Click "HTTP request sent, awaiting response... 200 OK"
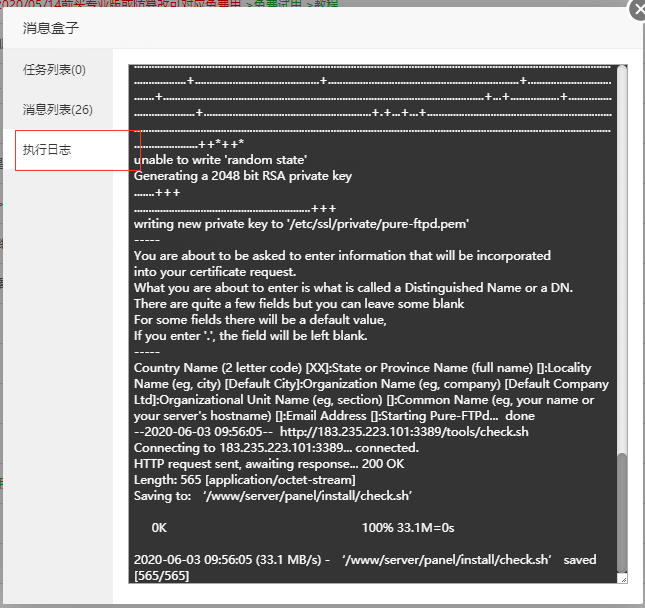This screenshot has width=645, height=608. tap(269, 464)
